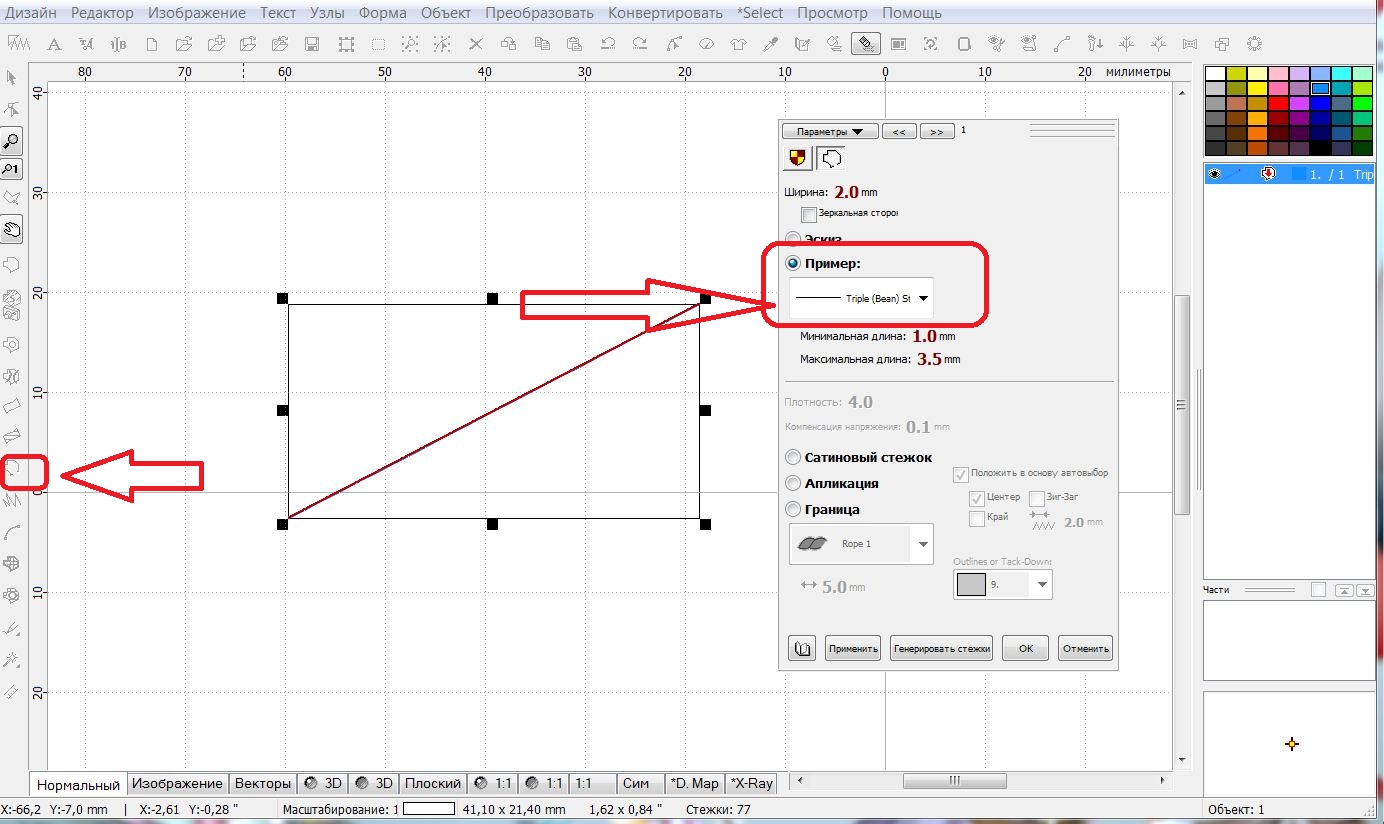Open the Rope 1 border style dropdown
Viewport: 1384px width, 824px height.
pyautogui.click(x=861, y=544)
